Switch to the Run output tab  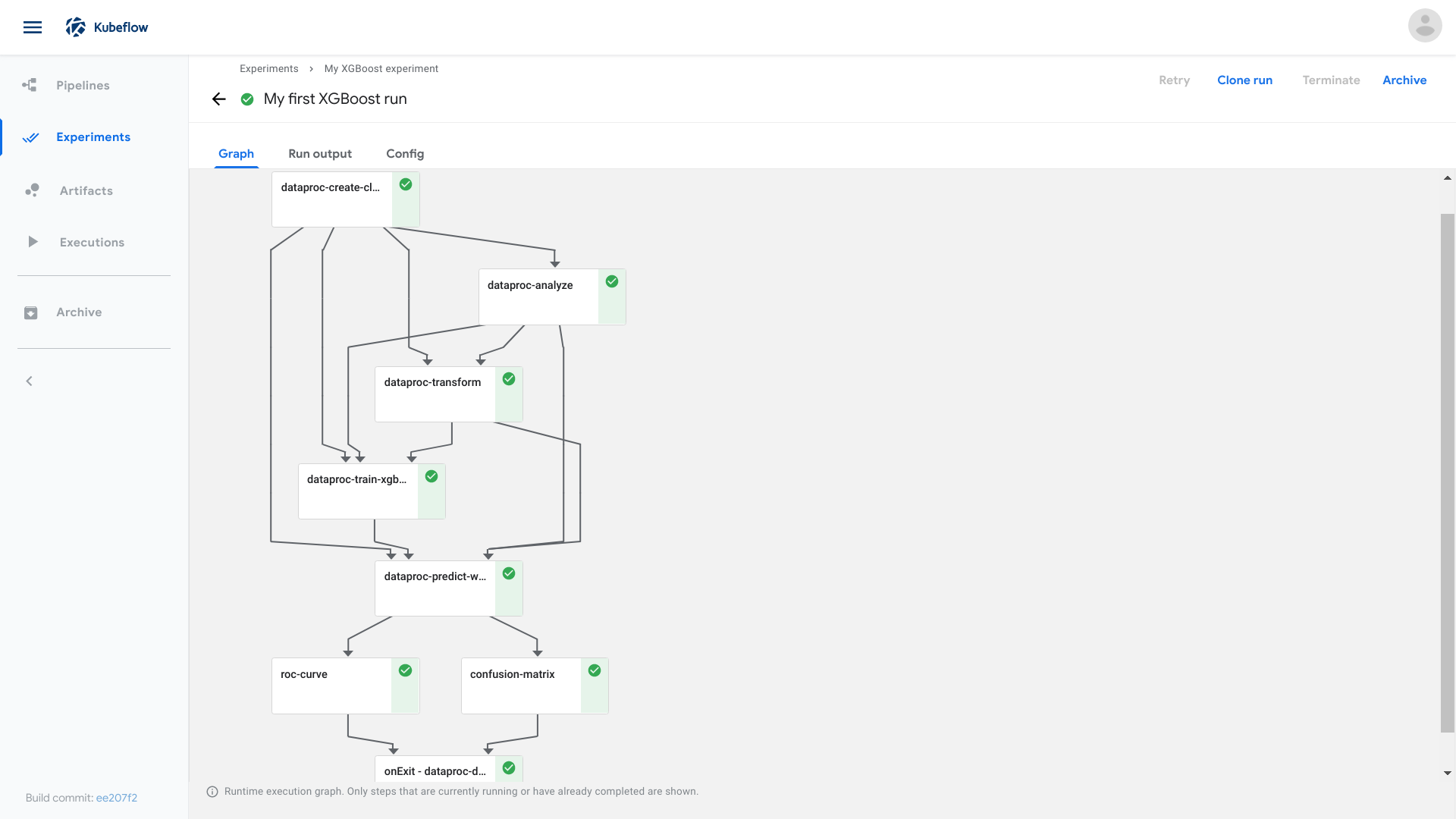[319, 153]
